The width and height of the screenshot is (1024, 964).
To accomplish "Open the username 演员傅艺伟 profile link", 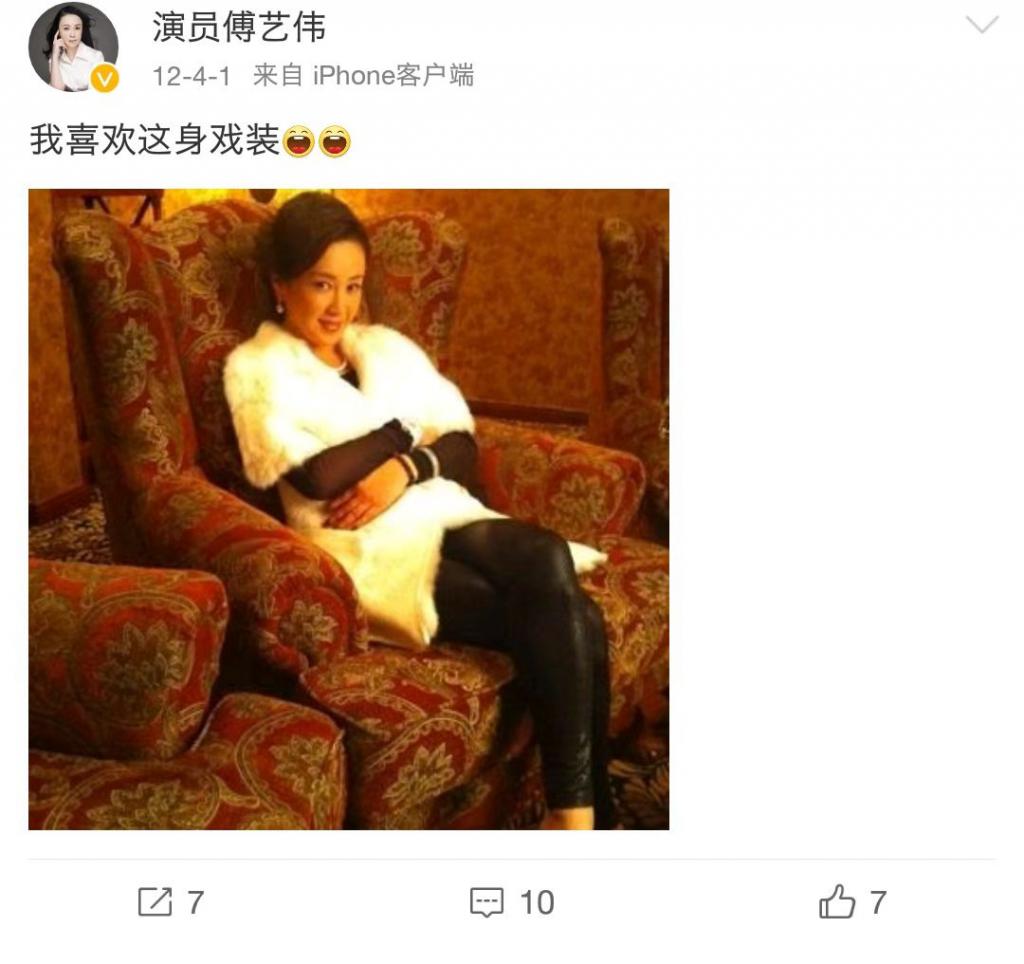I will click(x=239, y=28).
